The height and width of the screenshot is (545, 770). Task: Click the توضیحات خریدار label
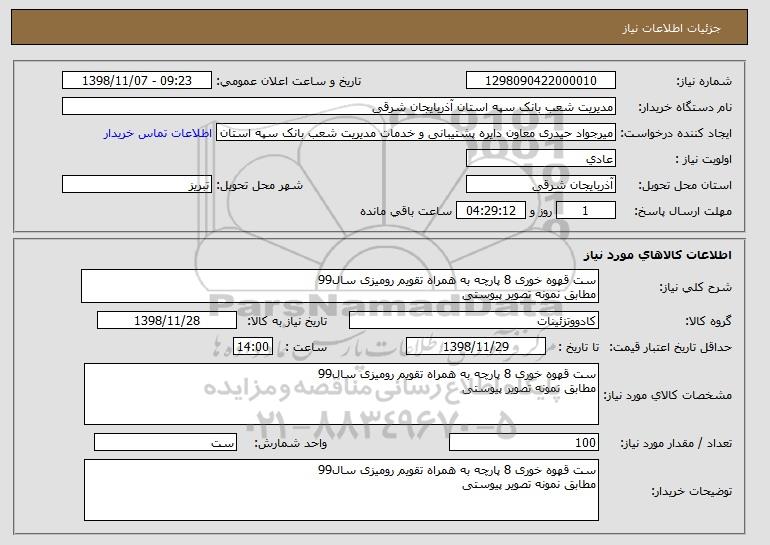tap(691, 491)
